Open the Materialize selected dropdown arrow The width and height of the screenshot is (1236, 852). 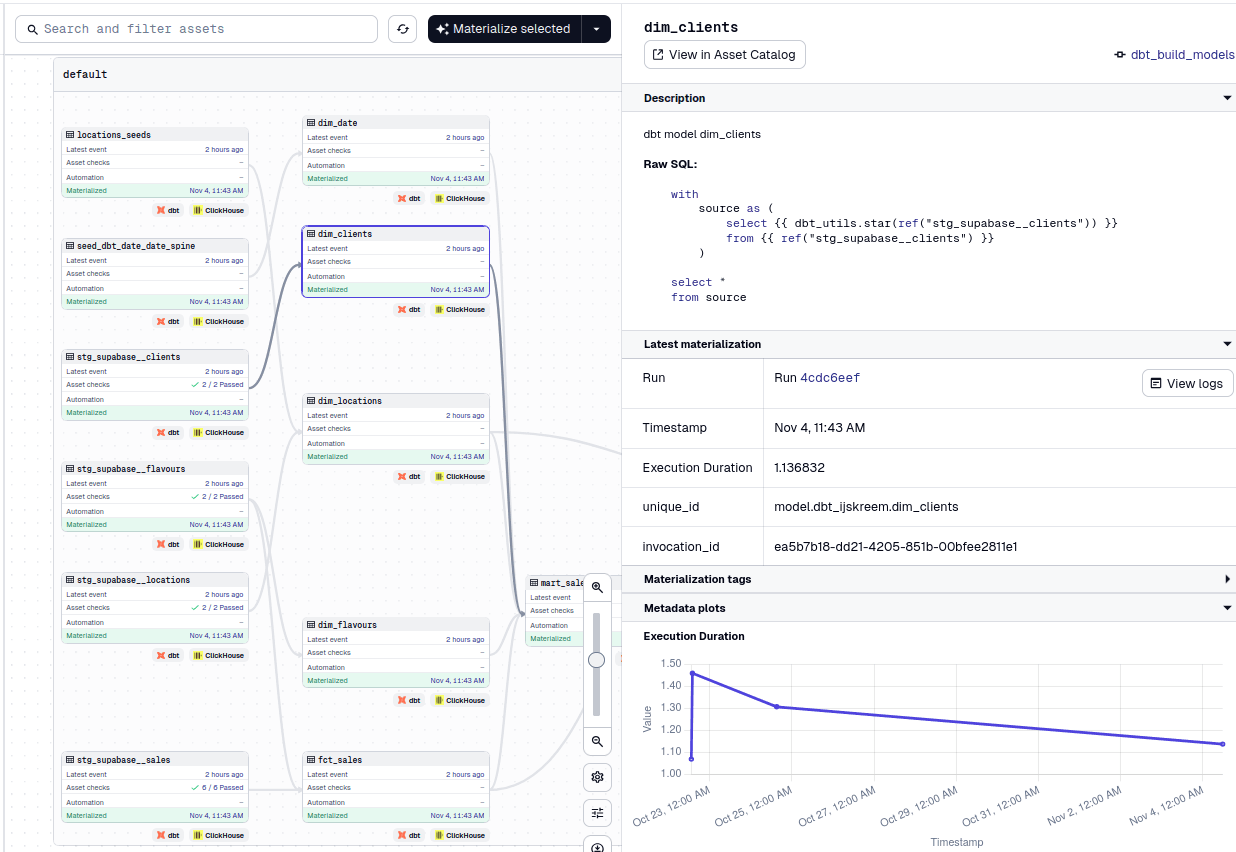point(596,29)
